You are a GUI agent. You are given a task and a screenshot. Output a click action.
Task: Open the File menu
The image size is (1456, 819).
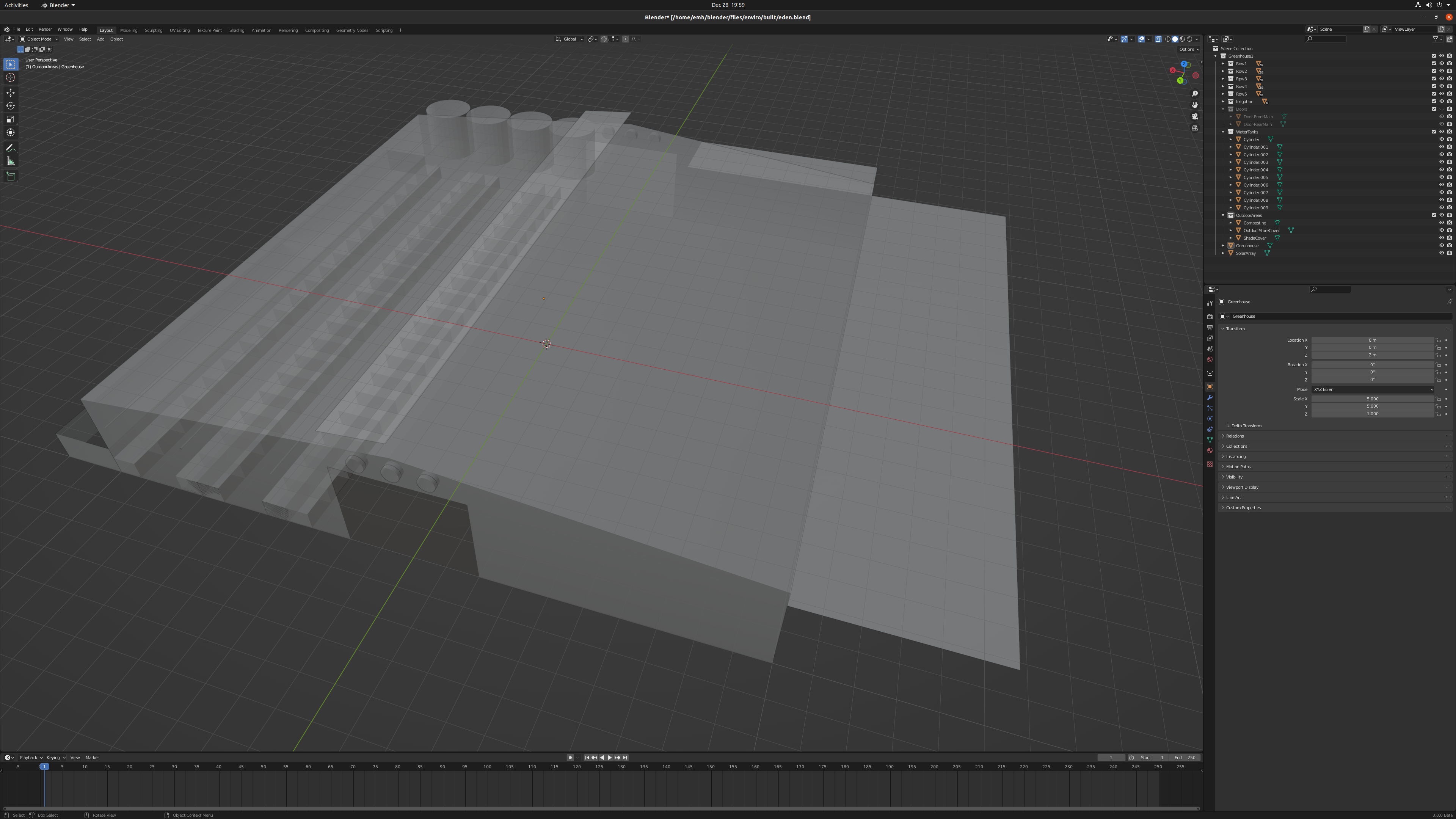click(16, 30)
